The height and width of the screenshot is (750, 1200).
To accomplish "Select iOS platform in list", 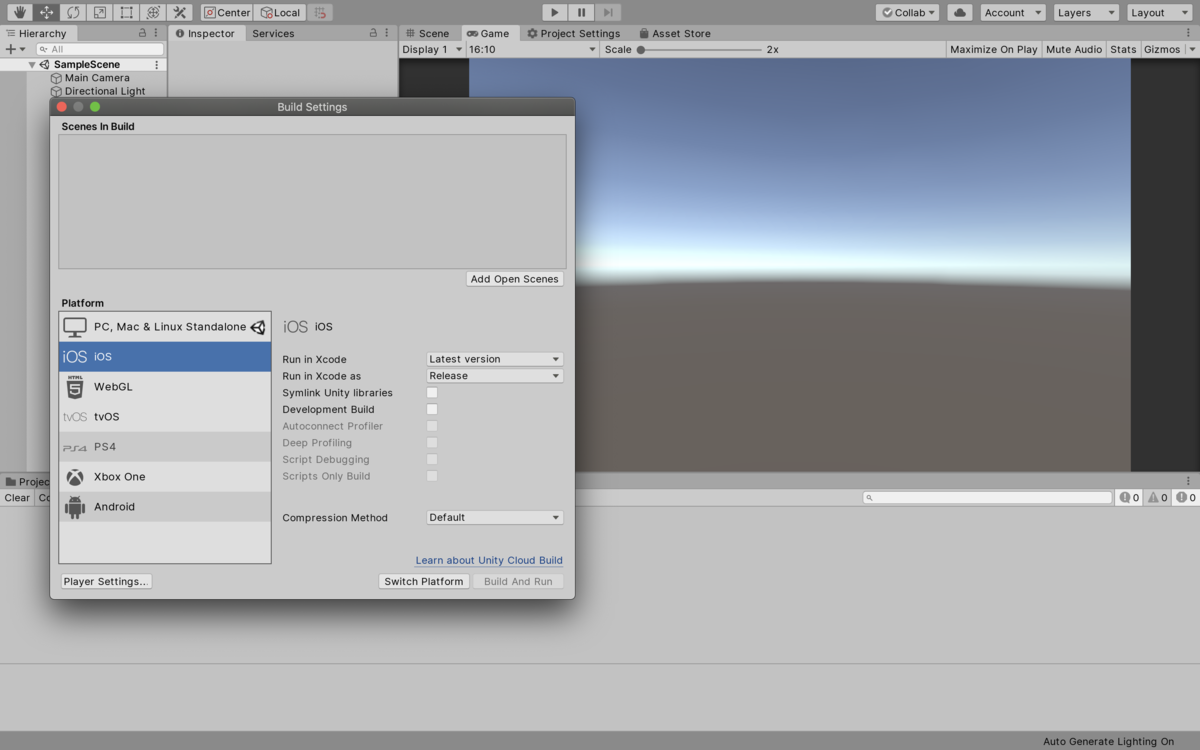I will pyautogui.click(x=165, y=357).
